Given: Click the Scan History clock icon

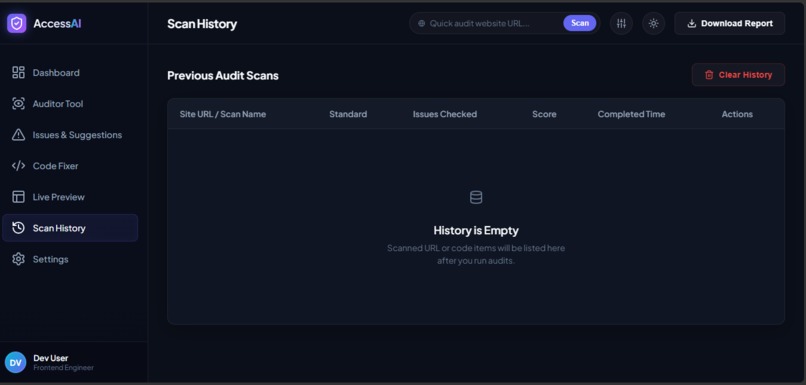Looking at the screenshot, I should click(x=19, y=228).
